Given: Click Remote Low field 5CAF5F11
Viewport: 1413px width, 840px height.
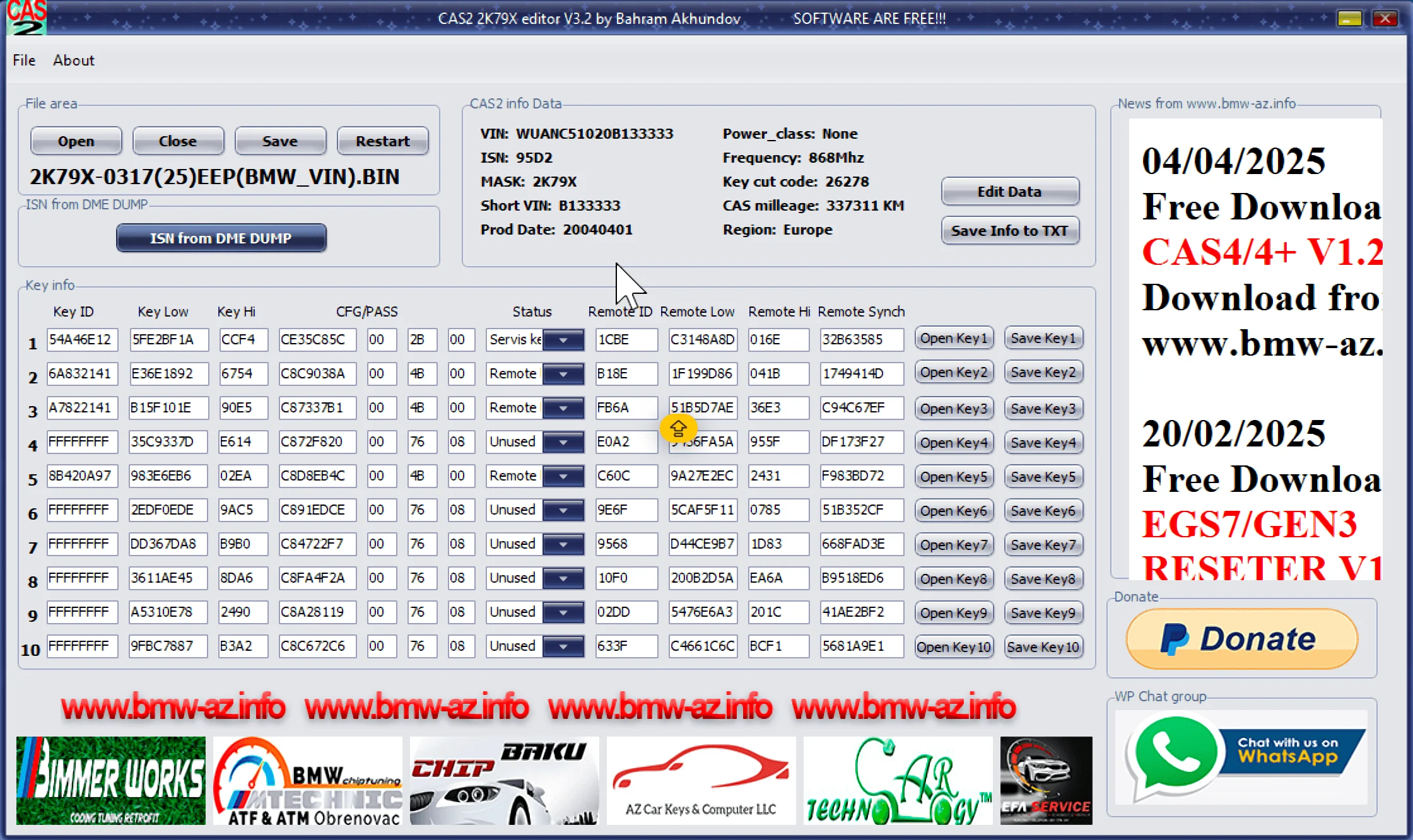Looking at the screenshot, I should [x=703, y=510].
